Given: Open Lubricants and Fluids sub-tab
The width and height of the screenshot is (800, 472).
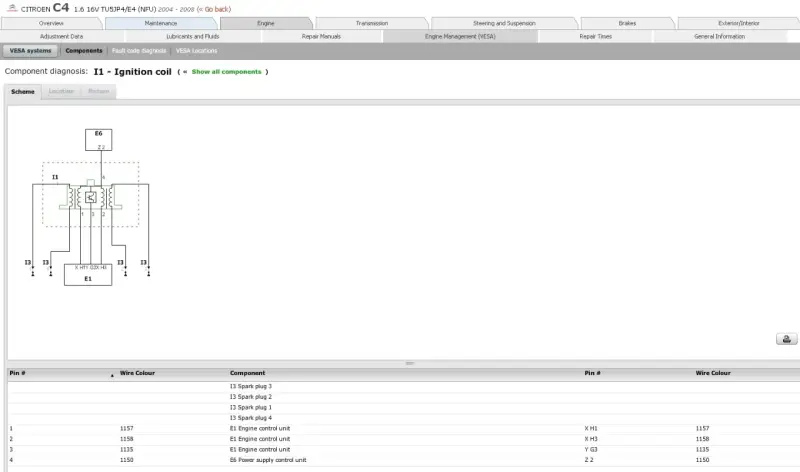Looking at the screenshot, I should click(x=192, y=37).
